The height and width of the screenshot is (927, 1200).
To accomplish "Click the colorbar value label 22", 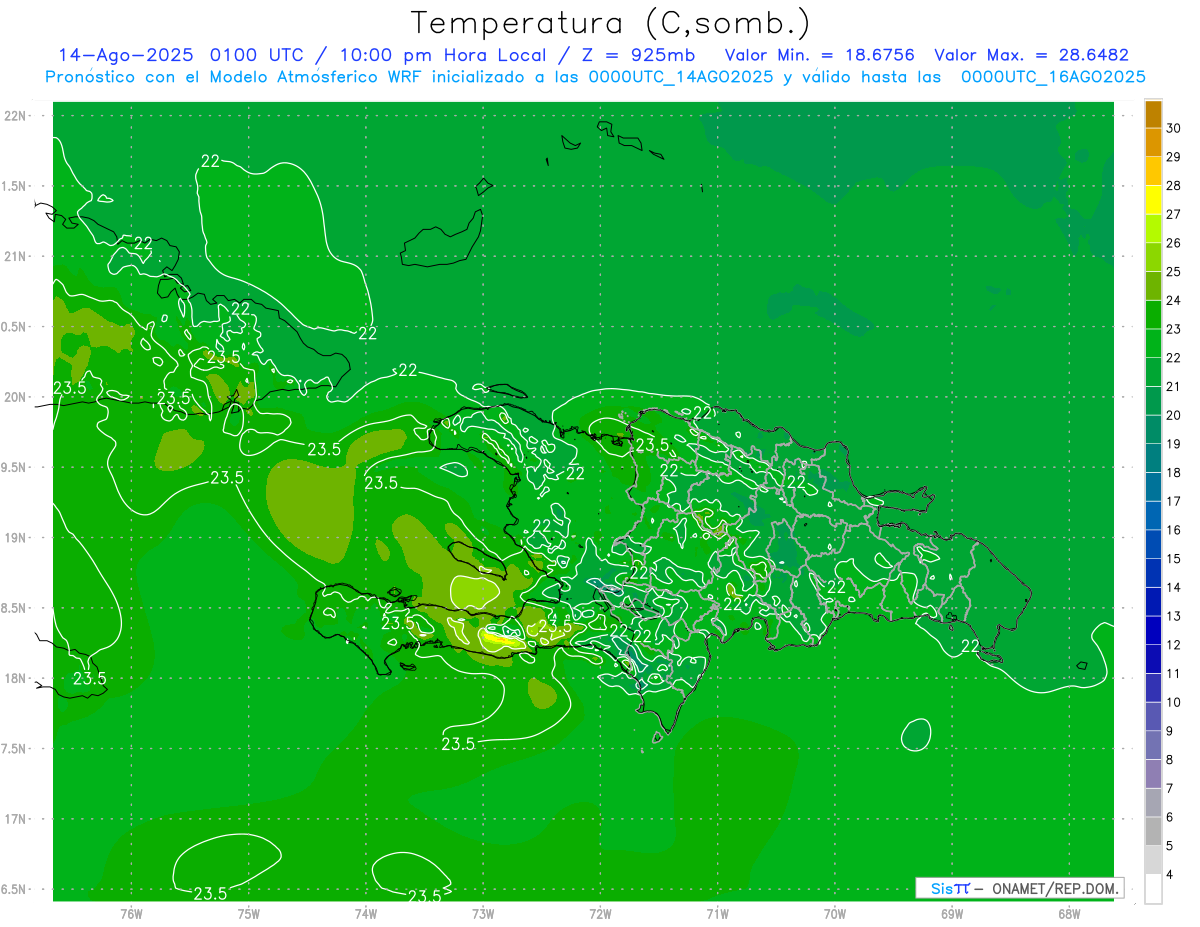I will click(x=1174, y=358).
